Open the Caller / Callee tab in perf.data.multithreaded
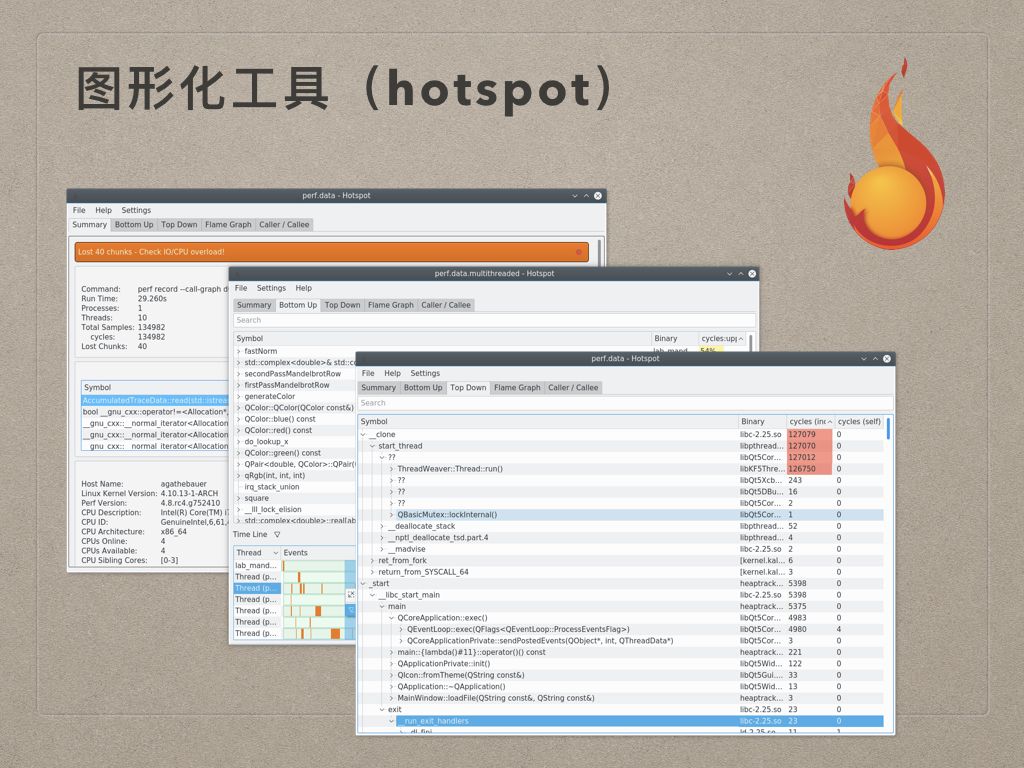The height and width of the screenshot is (768, 1024). [x=446, y=305]
